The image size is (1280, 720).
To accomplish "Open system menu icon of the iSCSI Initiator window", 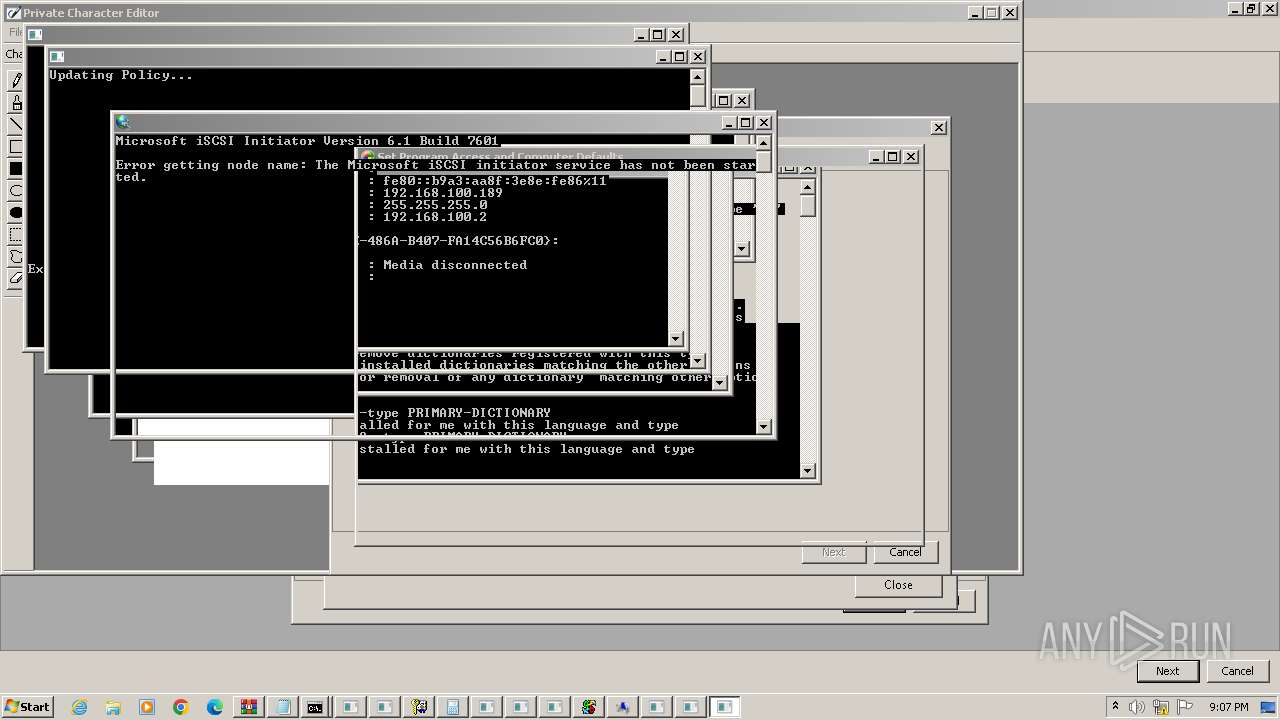I will point(123,122).
